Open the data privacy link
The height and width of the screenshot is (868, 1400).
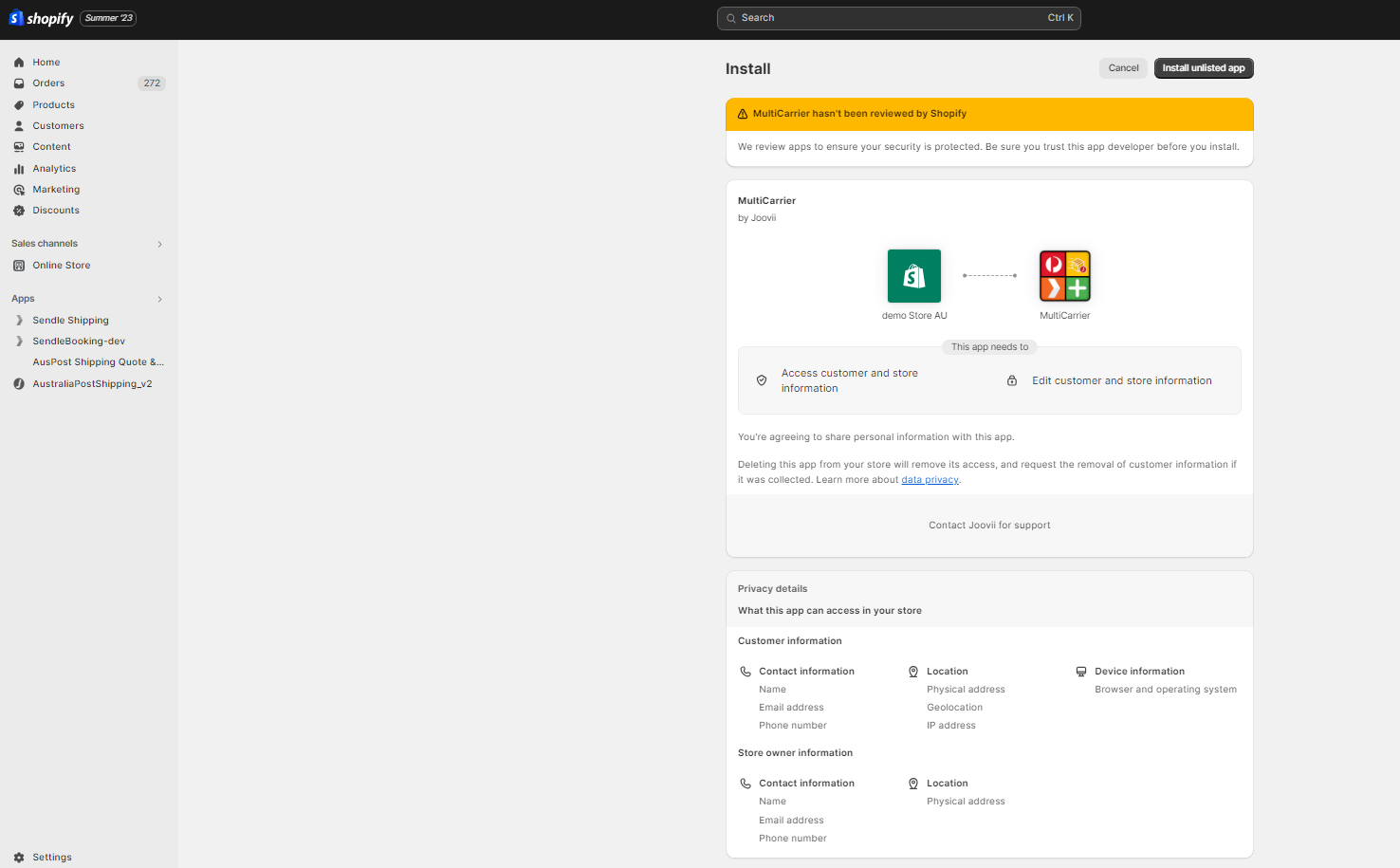pos(930,479)
